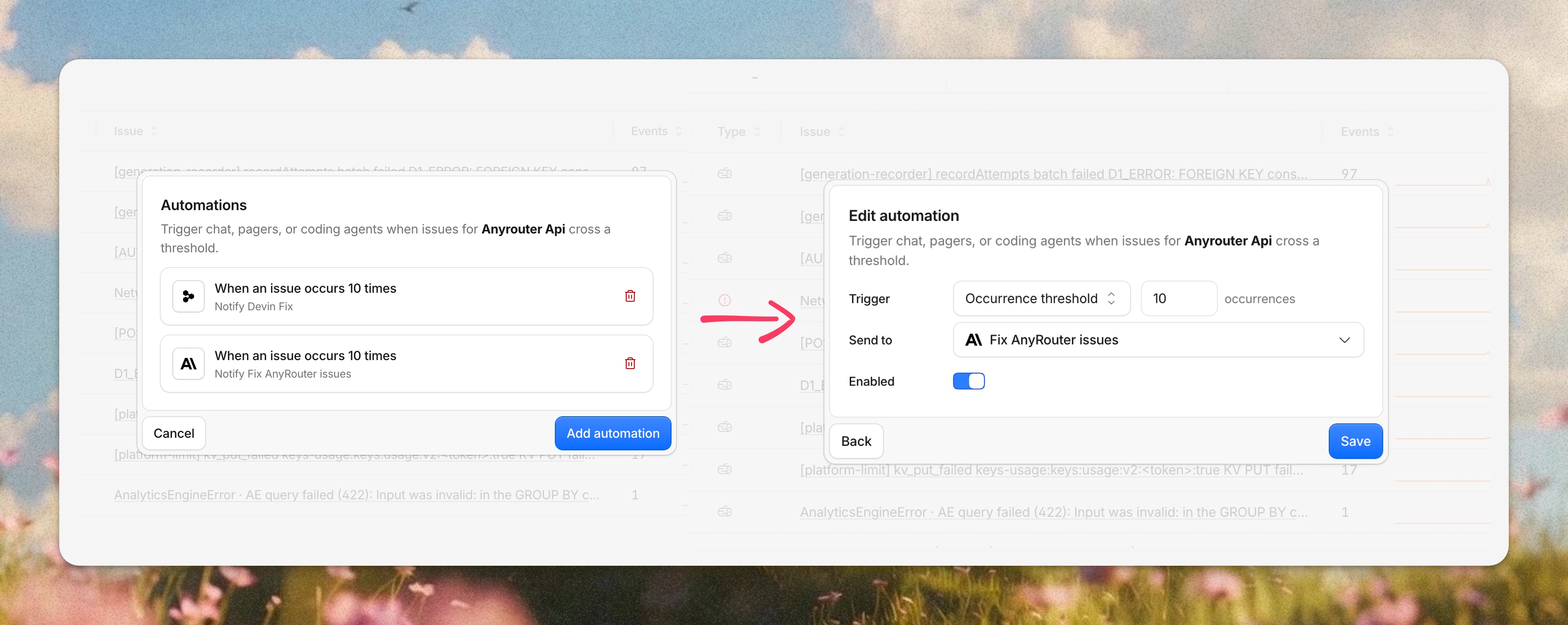This screenshot has height=625, width=1568.
Task: Click the red error type icon
Action: [725, 300]
